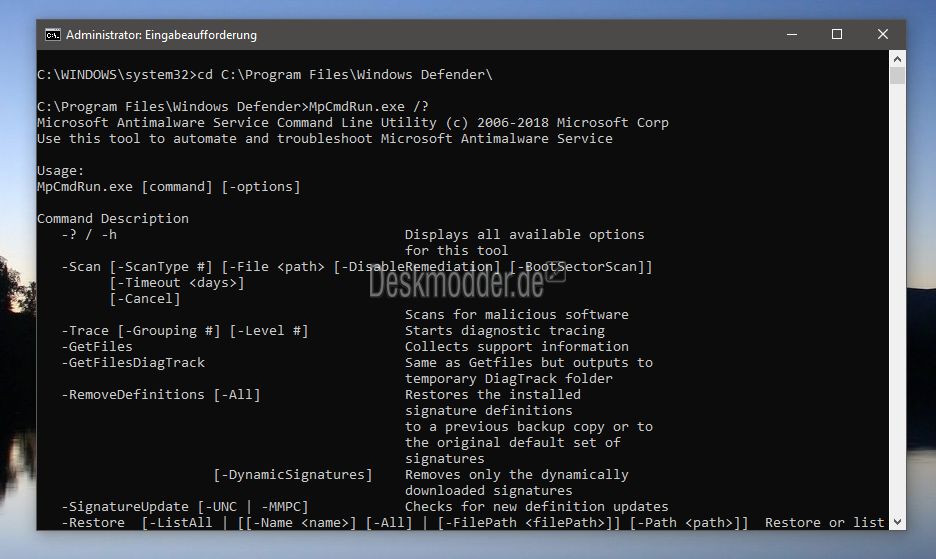The height and width of the screenshot is (559, 936).
Task: Click the vertical scrollbar thumb
Action: tap(897, 76)
